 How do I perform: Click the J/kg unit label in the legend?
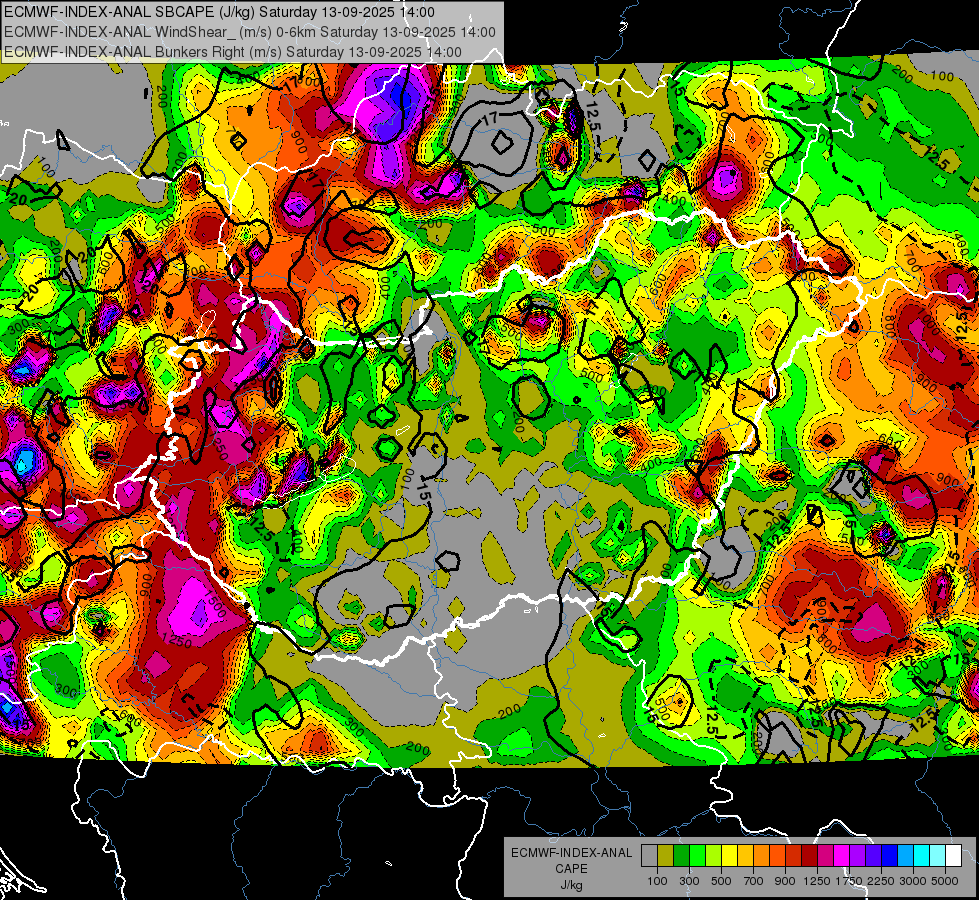tap(572, 885)
